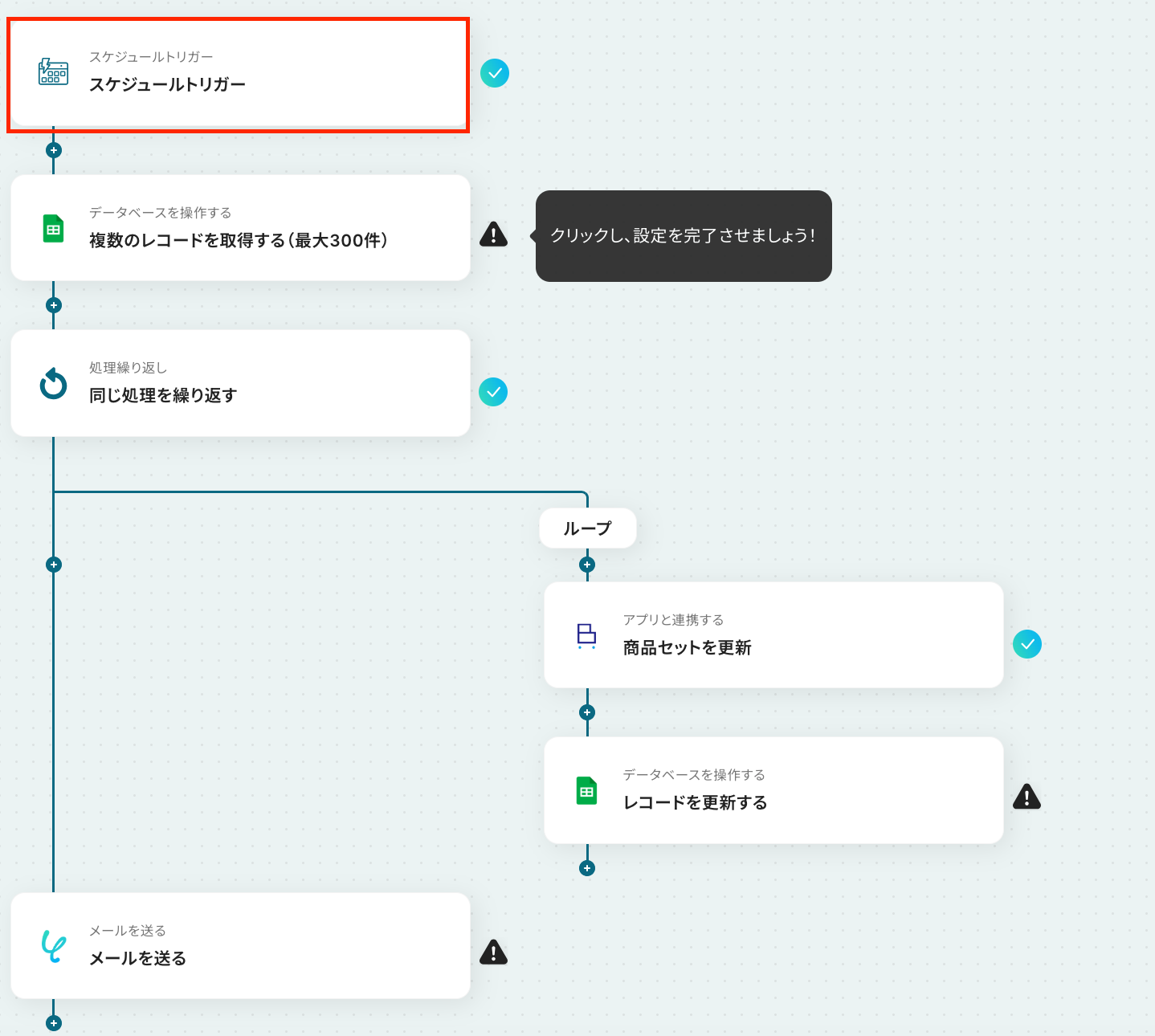Screen dimensions: 1155x1036
Task: Click the クリックし、設定を完了させましょう! tooltip
Action: [x=684, y=236]
